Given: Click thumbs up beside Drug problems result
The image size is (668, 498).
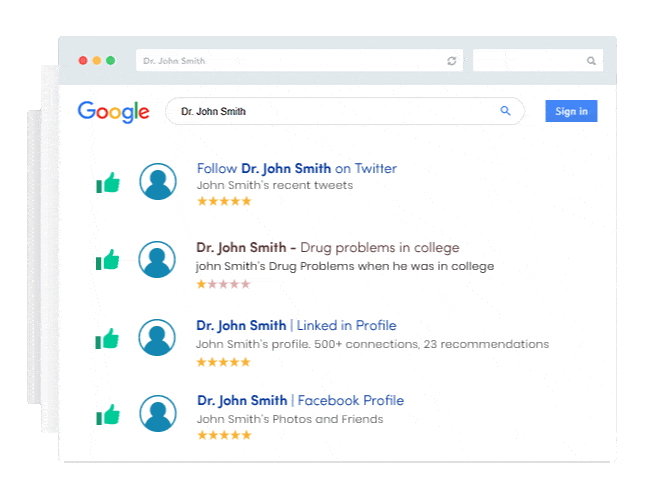Looking at the screenshot, I should [x=107, y=259].
